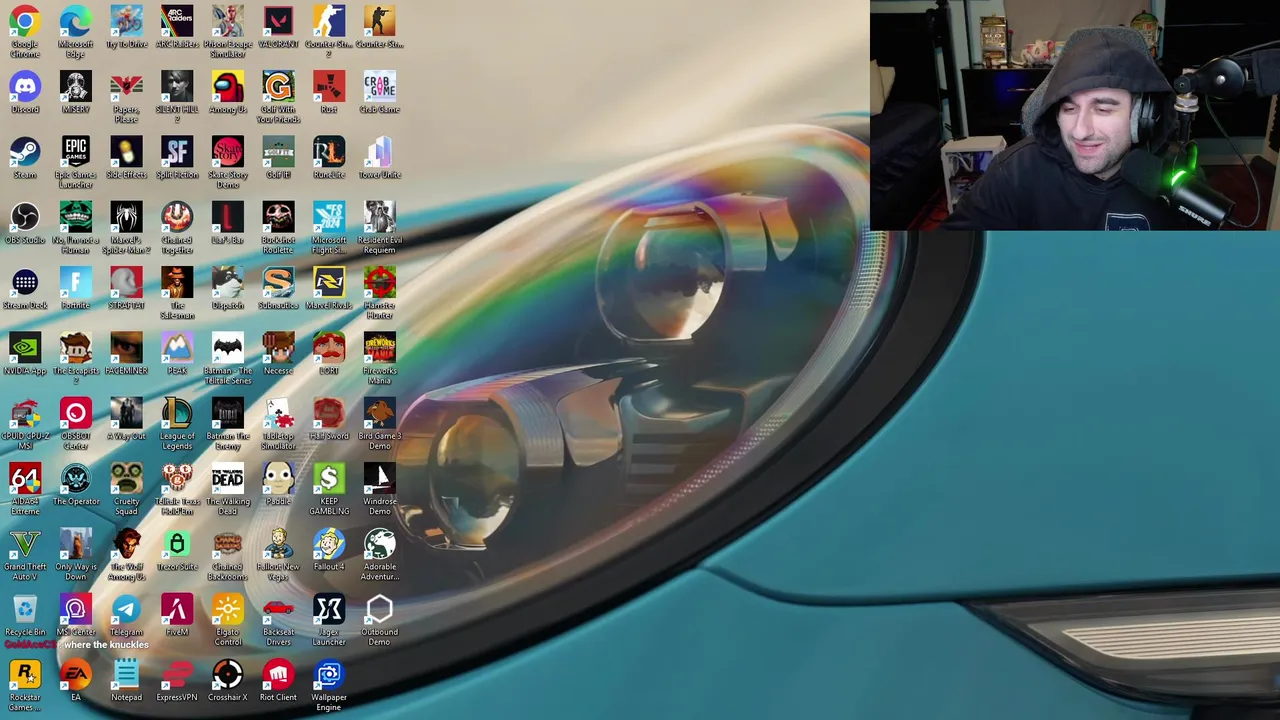Click the Resident Evil Requiem icon

tap(380, 218)
